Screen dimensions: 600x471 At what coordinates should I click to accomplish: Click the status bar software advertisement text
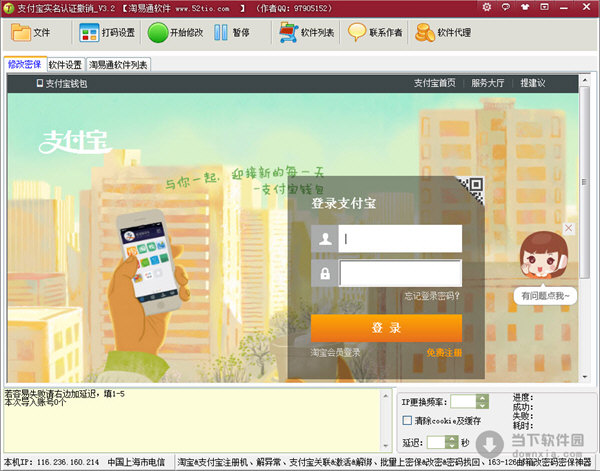coord(385,462)
